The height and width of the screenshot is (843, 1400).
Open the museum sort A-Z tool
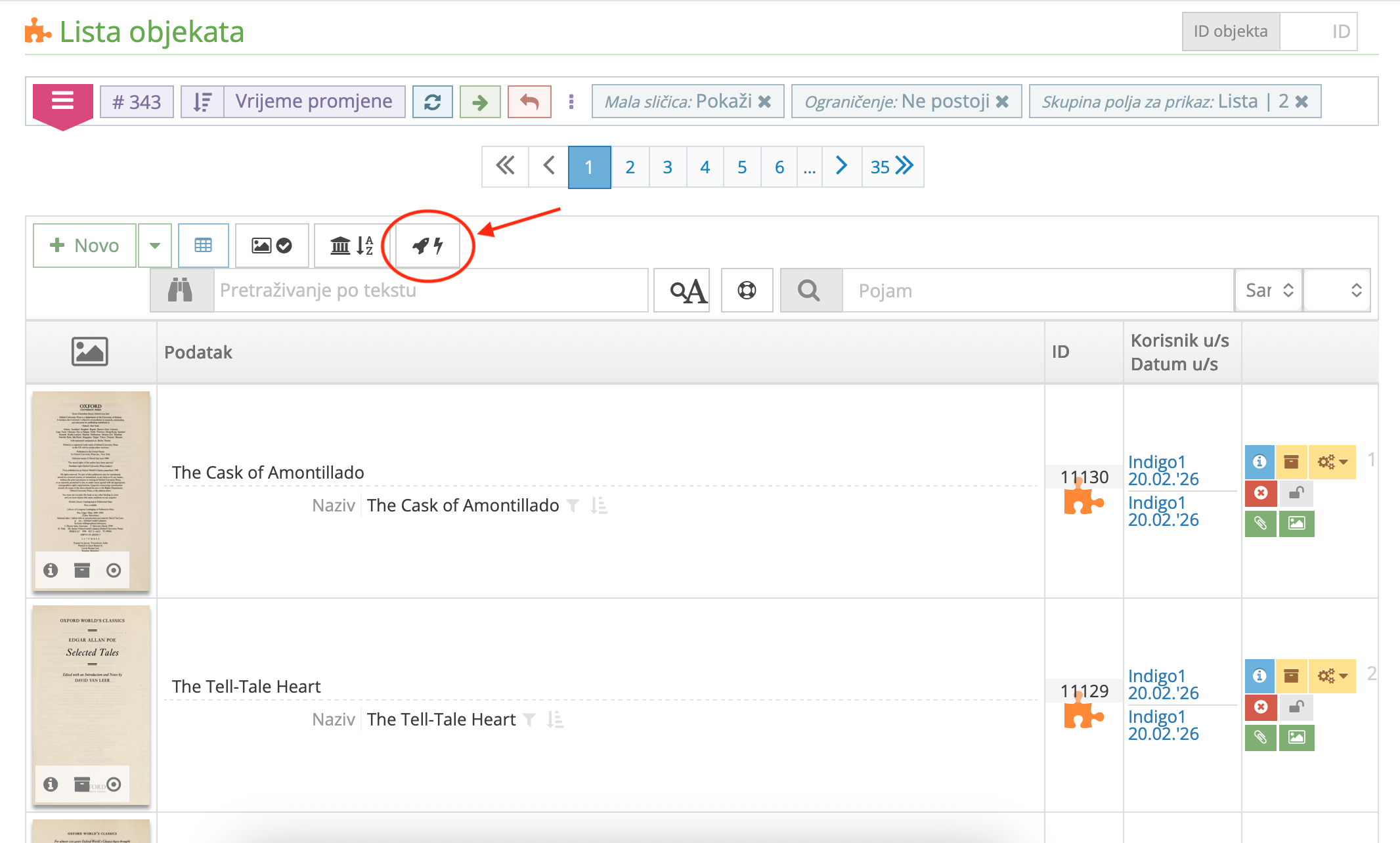coord(351,246)
